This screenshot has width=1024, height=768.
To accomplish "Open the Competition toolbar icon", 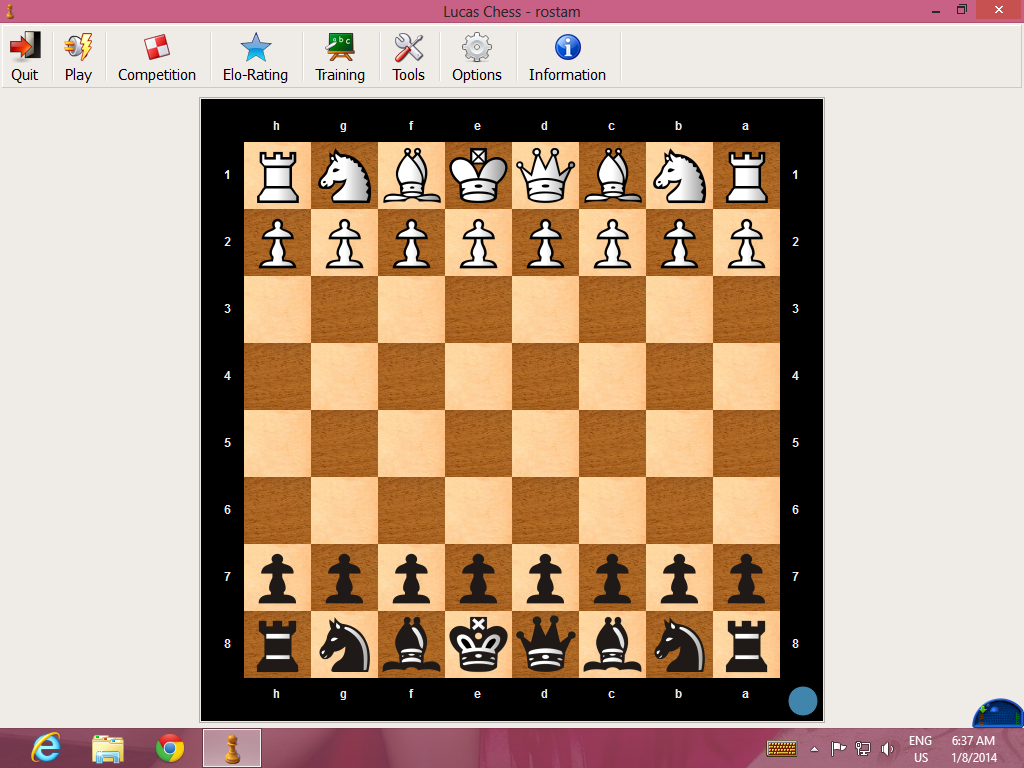I will tap(157, 47).
